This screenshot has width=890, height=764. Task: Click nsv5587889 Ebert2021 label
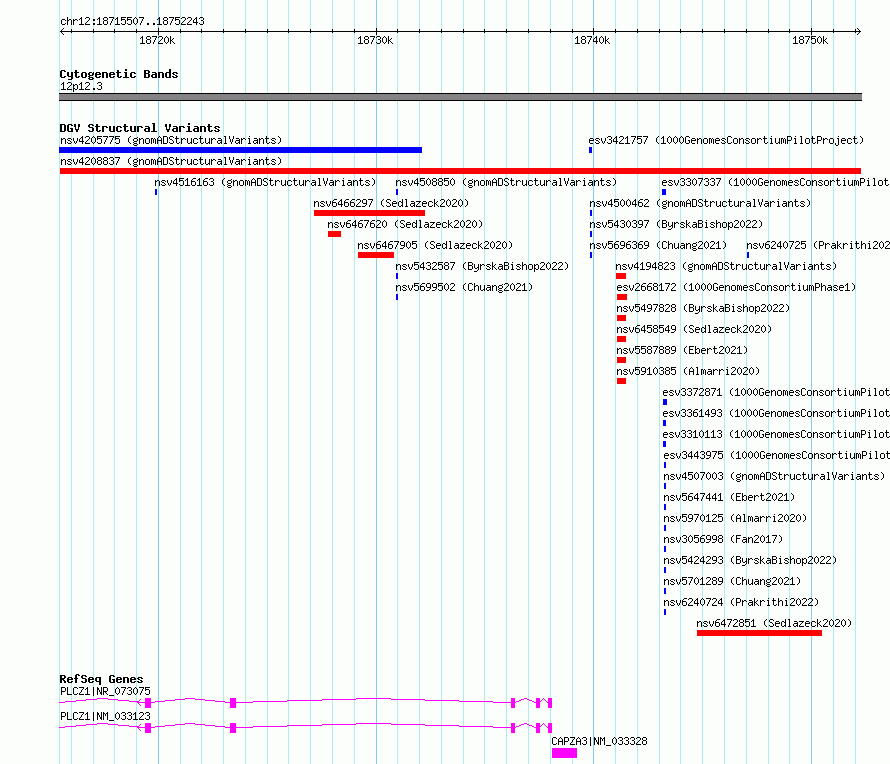pyautogui.click(x=682, y=350)
